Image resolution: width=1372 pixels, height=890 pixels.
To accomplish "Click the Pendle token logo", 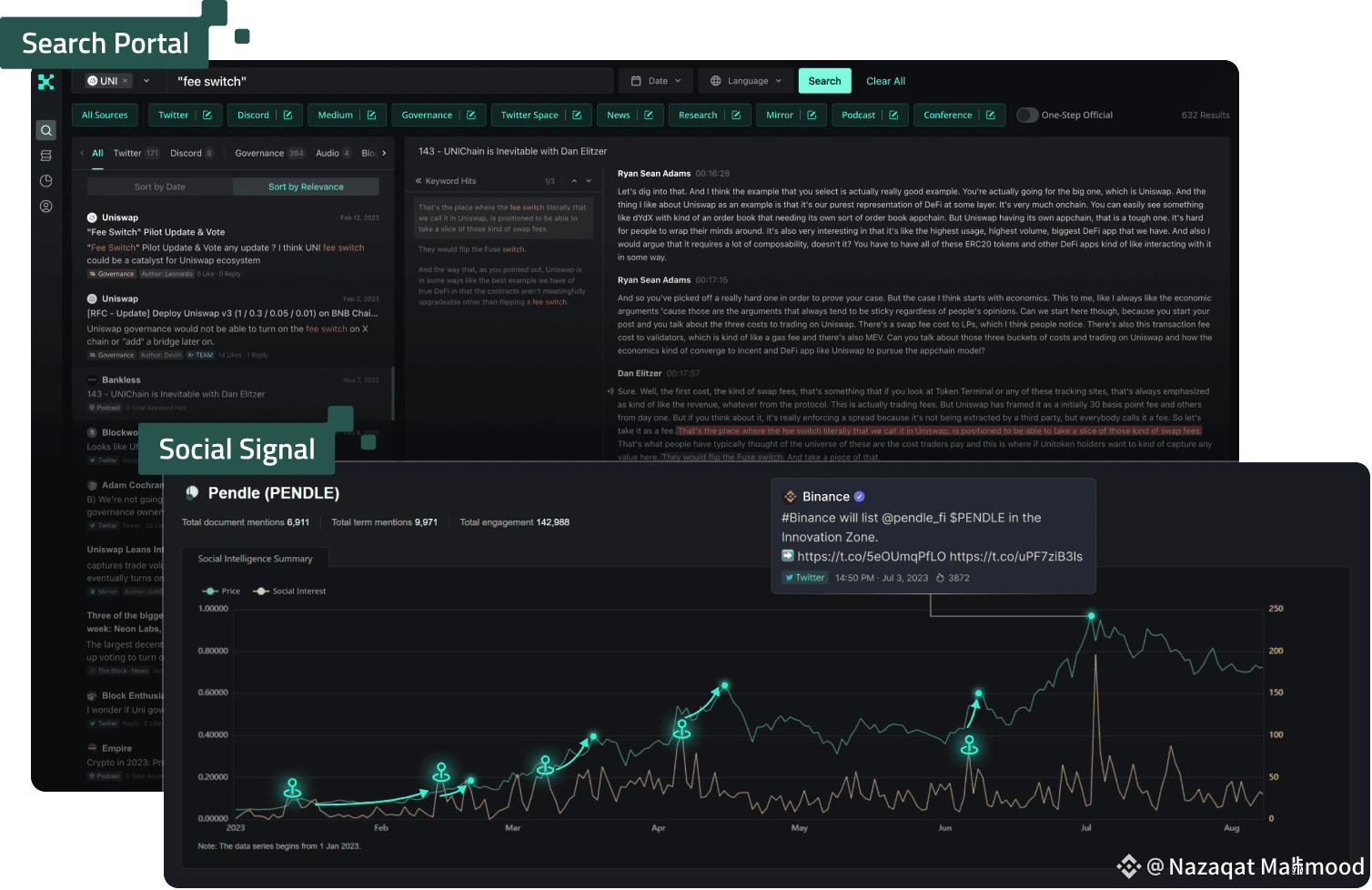I will pyautogui.click(x=192, y=493).
